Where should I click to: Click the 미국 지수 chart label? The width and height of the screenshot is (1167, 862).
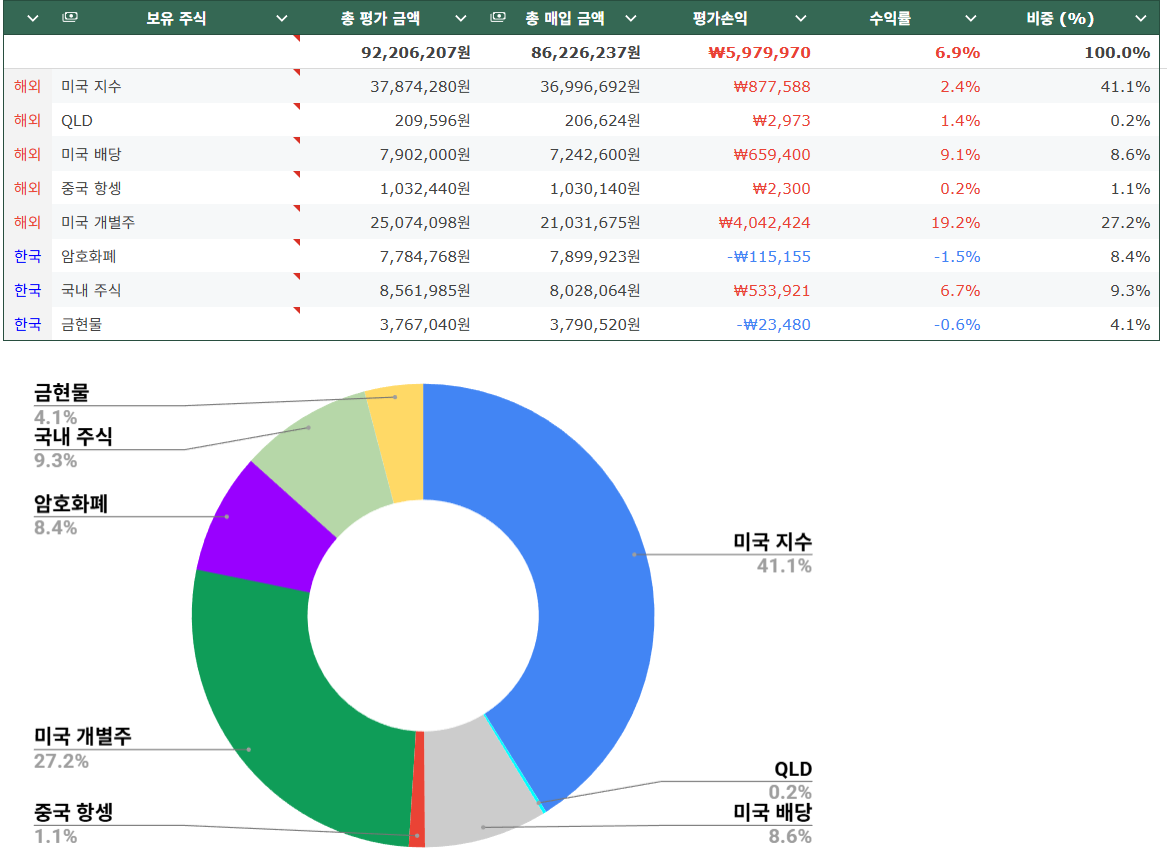coord(773,541)
